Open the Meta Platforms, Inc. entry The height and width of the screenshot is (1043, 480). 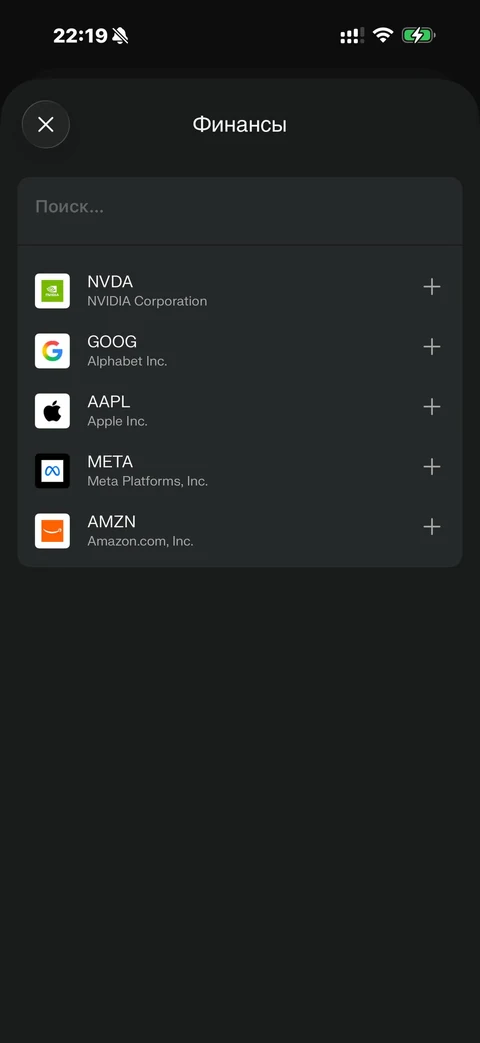[148, 481]
